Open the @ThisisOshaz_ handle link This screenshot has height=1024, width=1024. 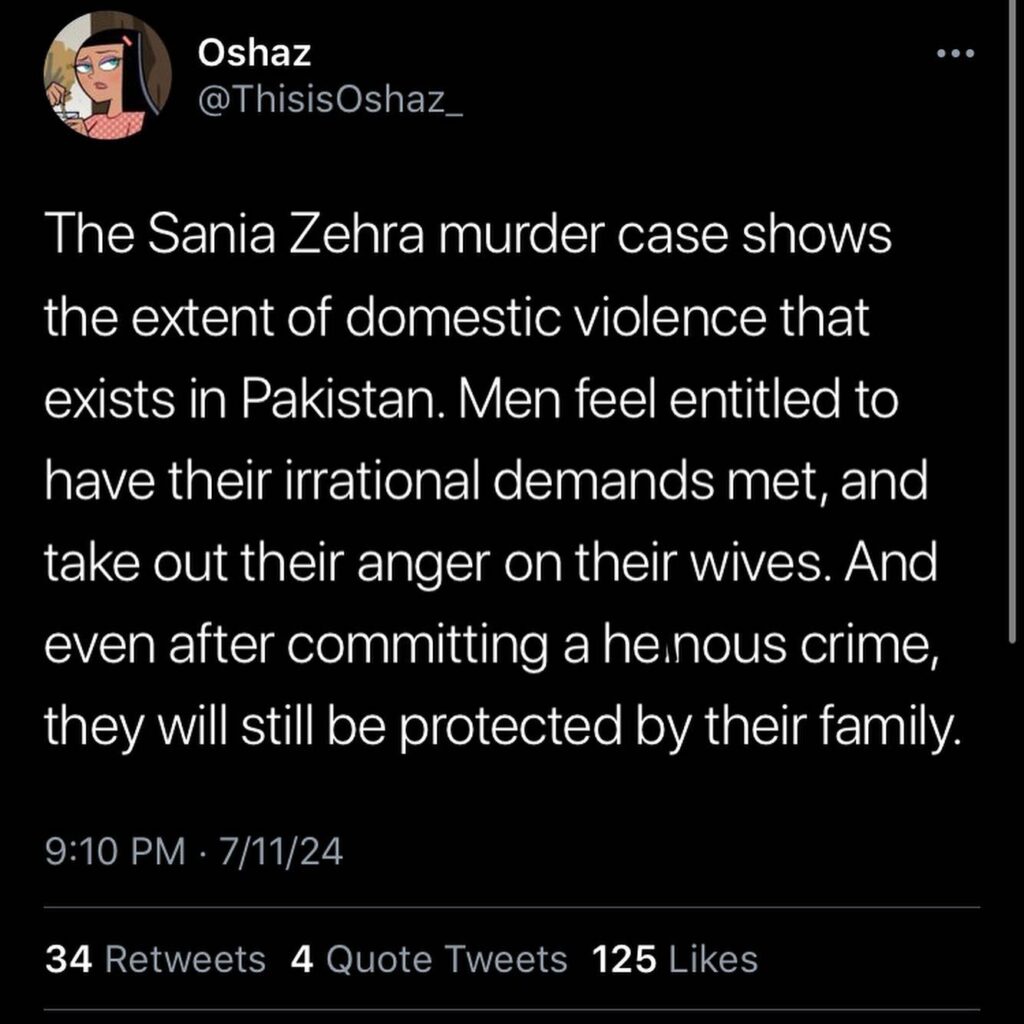(x=330, y=100)
